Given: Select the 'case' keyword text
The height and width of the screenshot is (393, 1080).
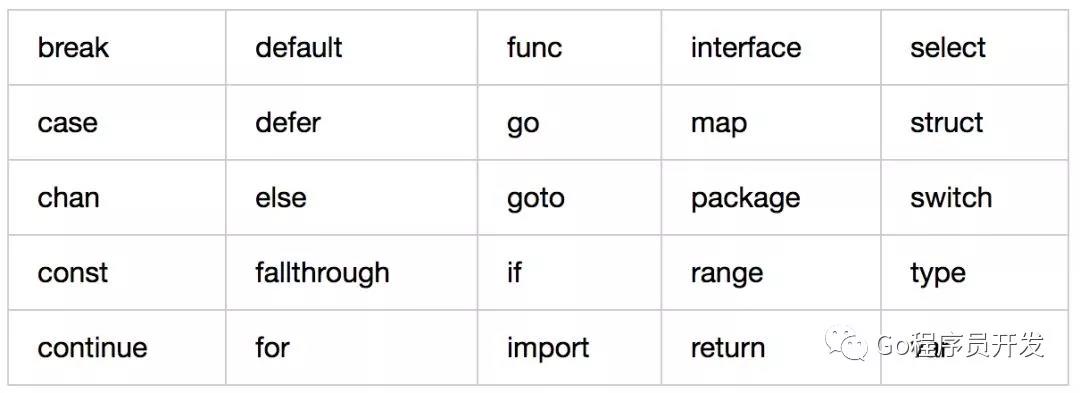Looking at the screenshot, I should (68, 123).
